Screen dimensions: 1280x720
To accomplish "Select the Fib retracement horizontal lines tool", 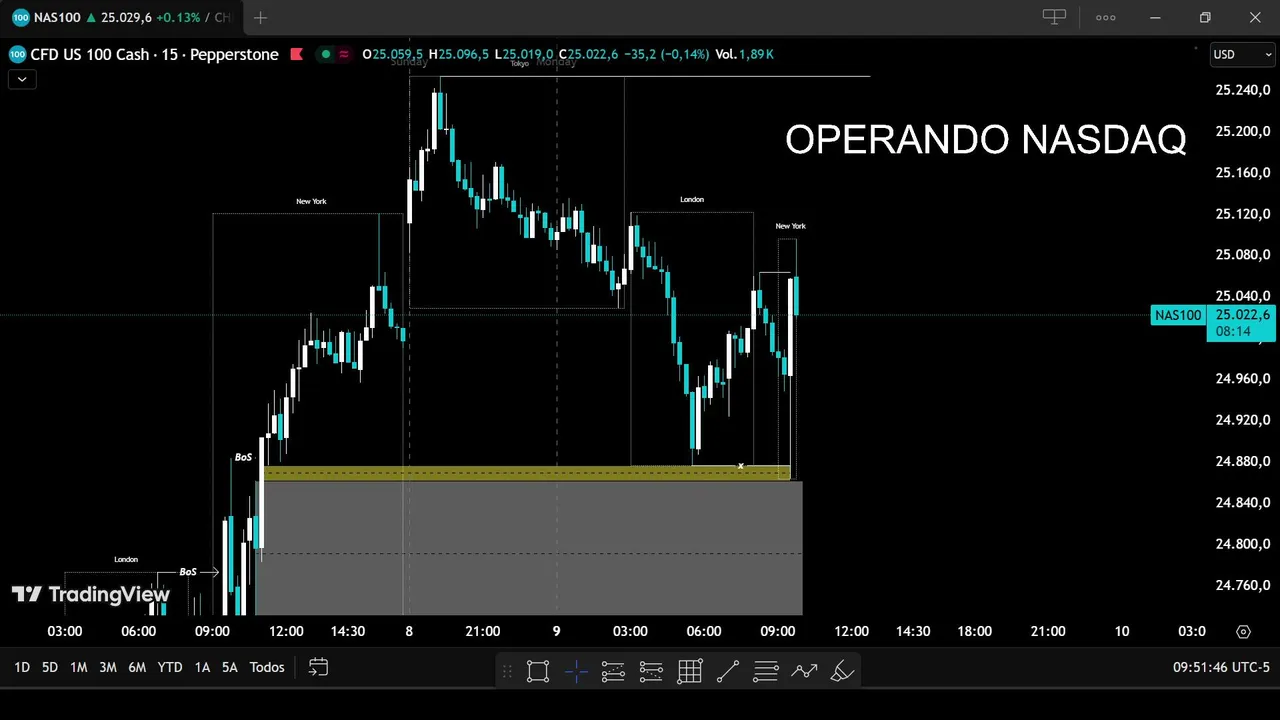I will [x=766, y=671].
